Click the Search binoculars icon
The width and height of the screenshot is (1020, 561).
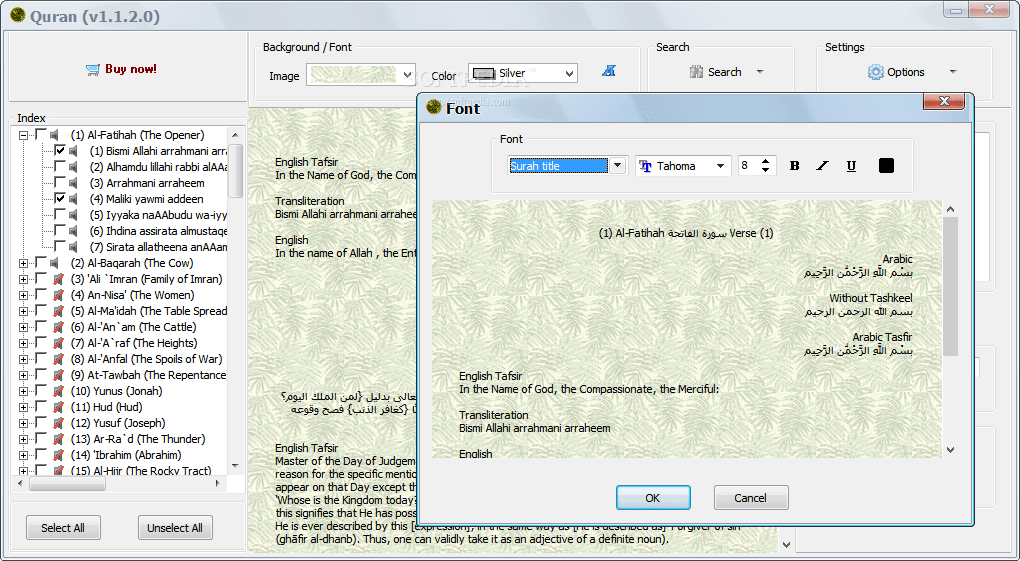[697, 72]
